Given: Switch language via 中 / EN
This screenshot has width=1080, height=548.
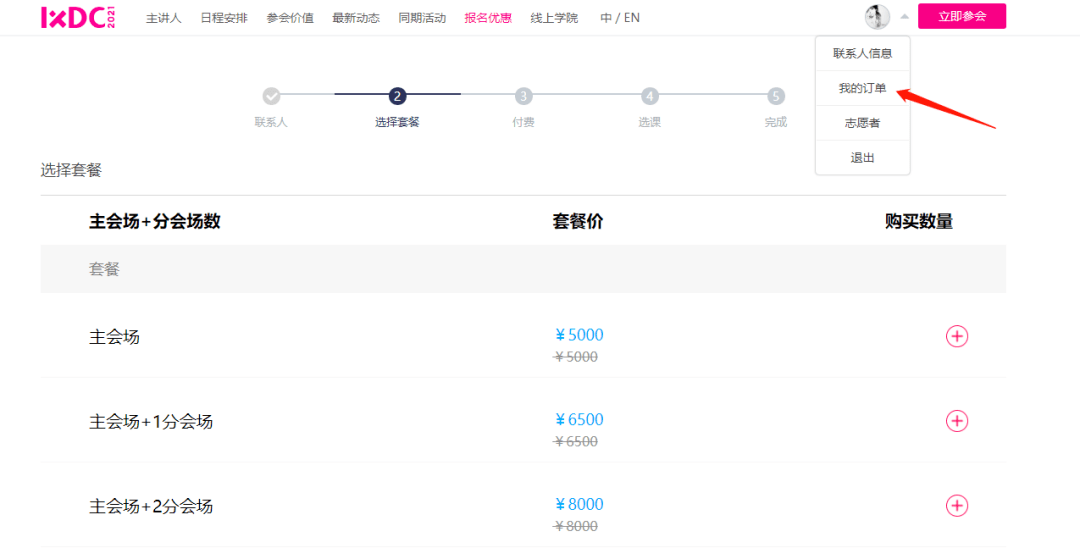Looking at the screenshot, I should (620, 18).
